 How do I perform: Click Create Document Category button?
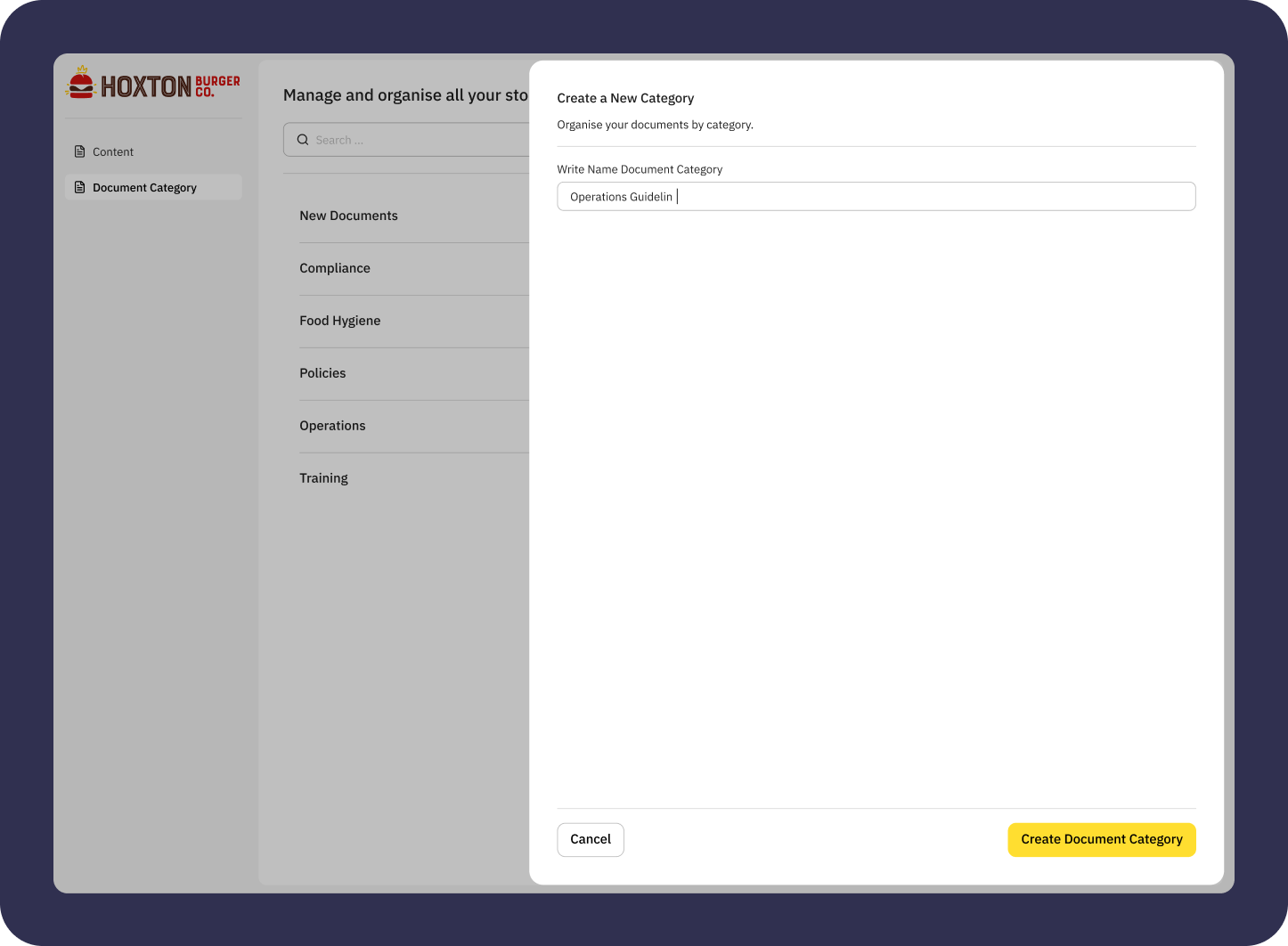pyautogui.click(x=1102, y=840)
